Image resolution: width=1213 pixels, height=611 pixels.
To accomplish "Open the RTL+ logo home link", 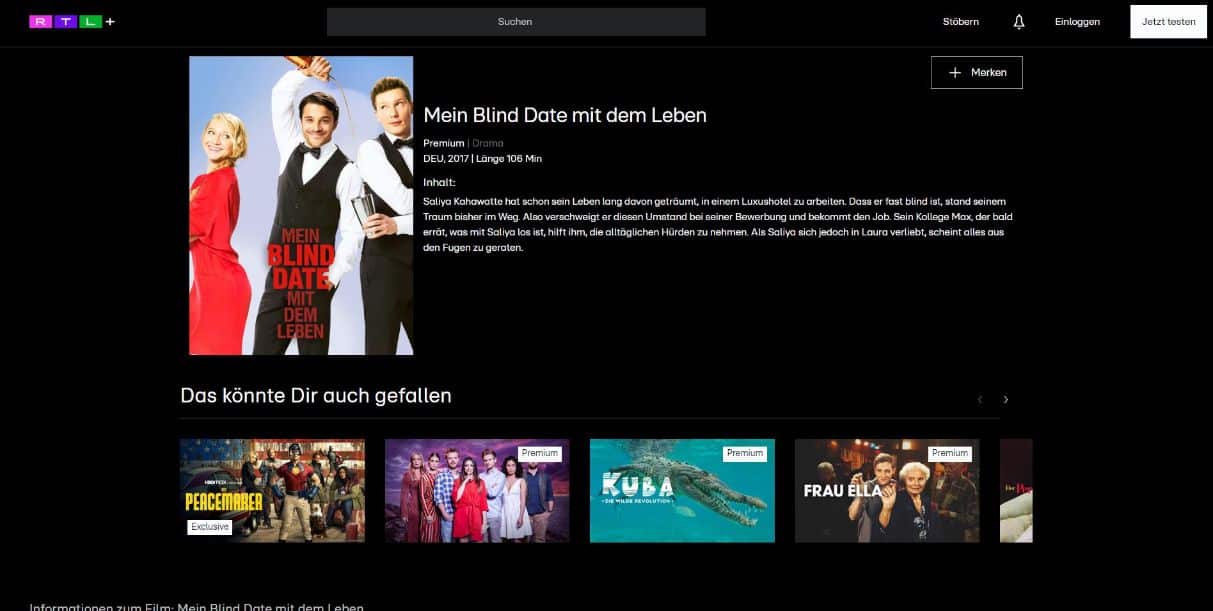I will [72, 21].
